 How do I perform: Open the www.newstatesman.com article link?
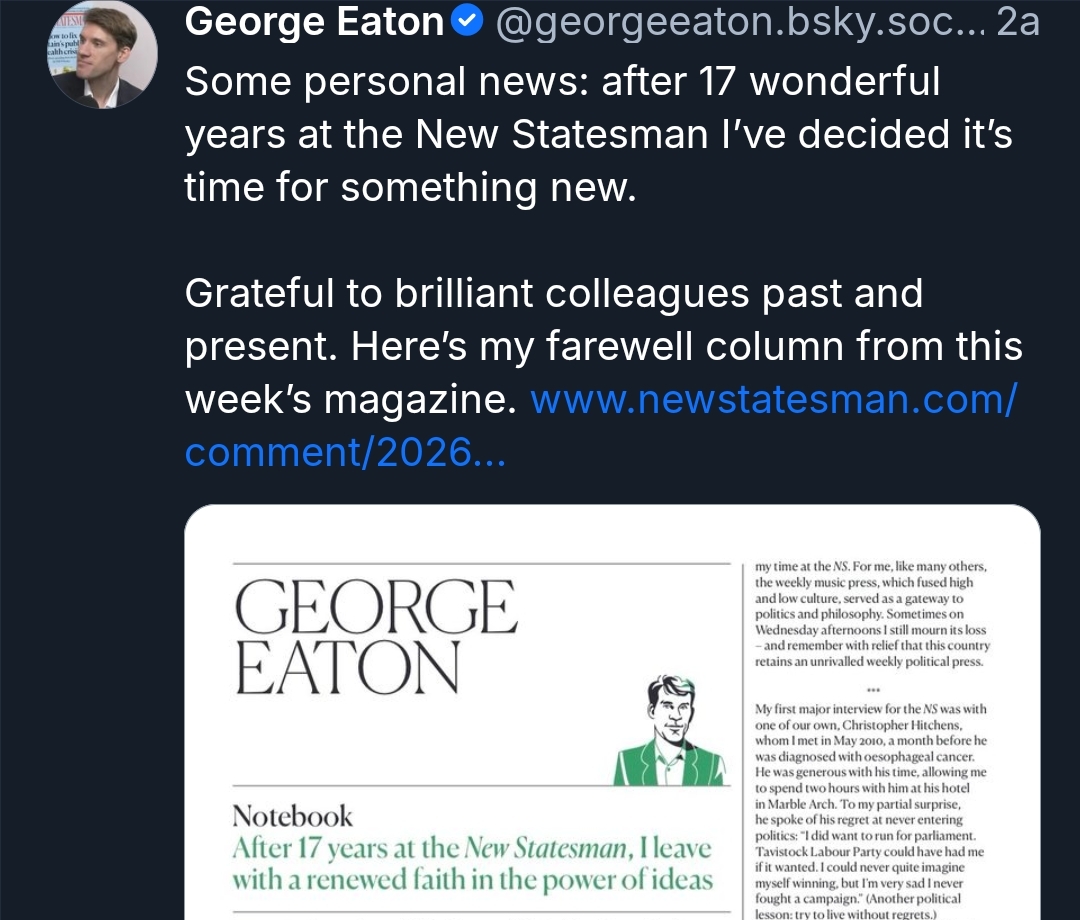(x=773, y=400)
